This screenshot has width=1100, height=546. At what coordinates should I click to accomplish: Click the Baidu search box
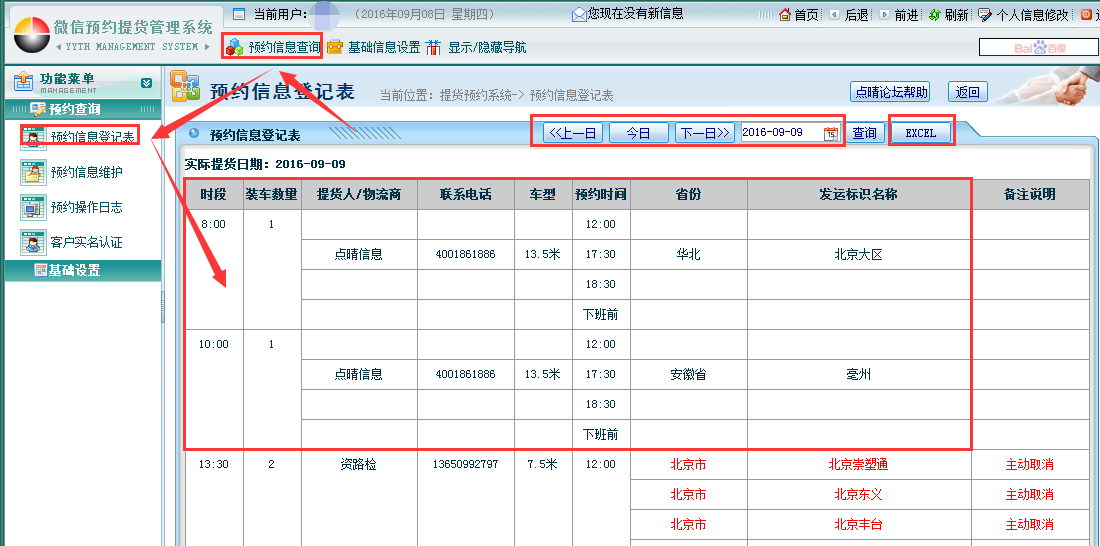tap(1037, 47)
